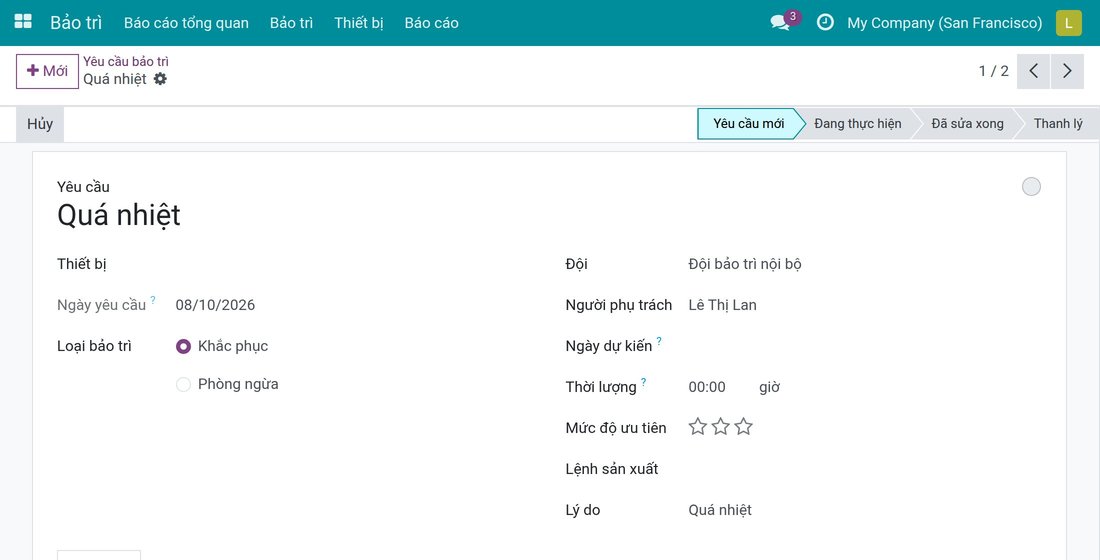Move to Thanh lý stage
This screenshot has height=560, width=1100.
[x=1057, y=124]
